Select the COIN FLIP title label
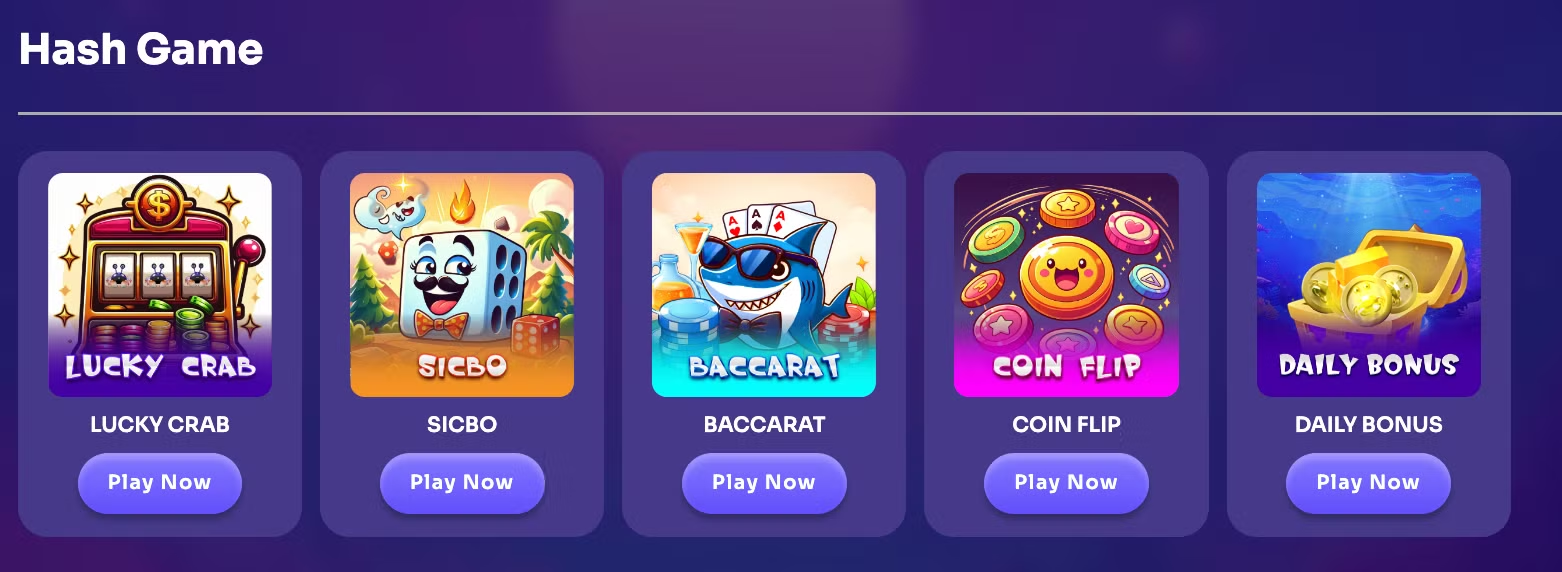Image resolution: width=1562 pixels, height=572 pixels. click(x=1066, y=424)
